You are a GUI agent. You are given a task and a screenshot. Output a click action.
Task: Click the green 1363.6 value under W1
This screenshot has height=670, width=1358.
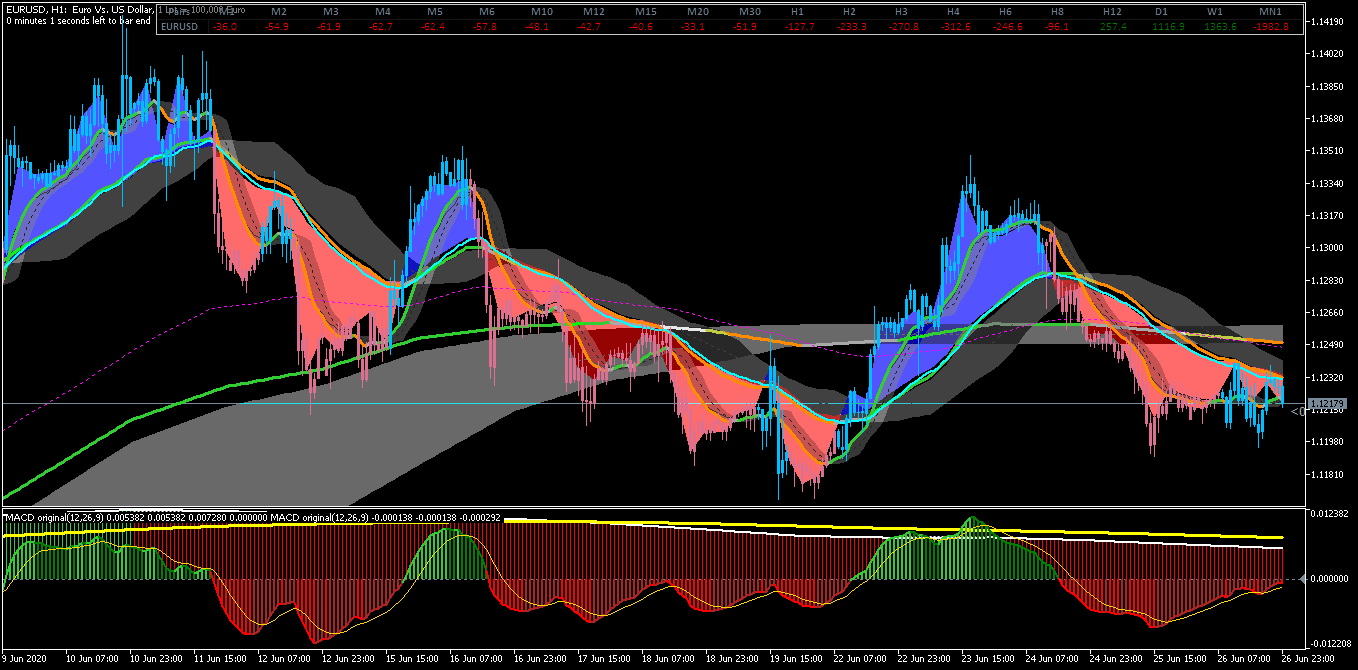(x=1220, y=27)
